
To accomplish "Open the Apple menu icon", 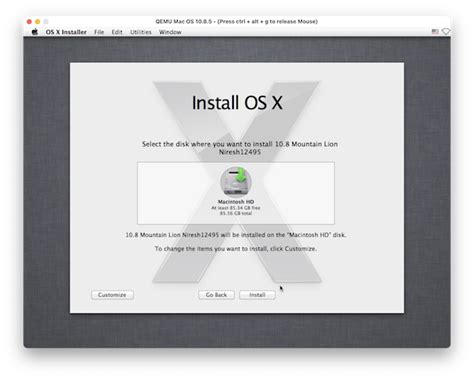I will click(x=35, y=32).
